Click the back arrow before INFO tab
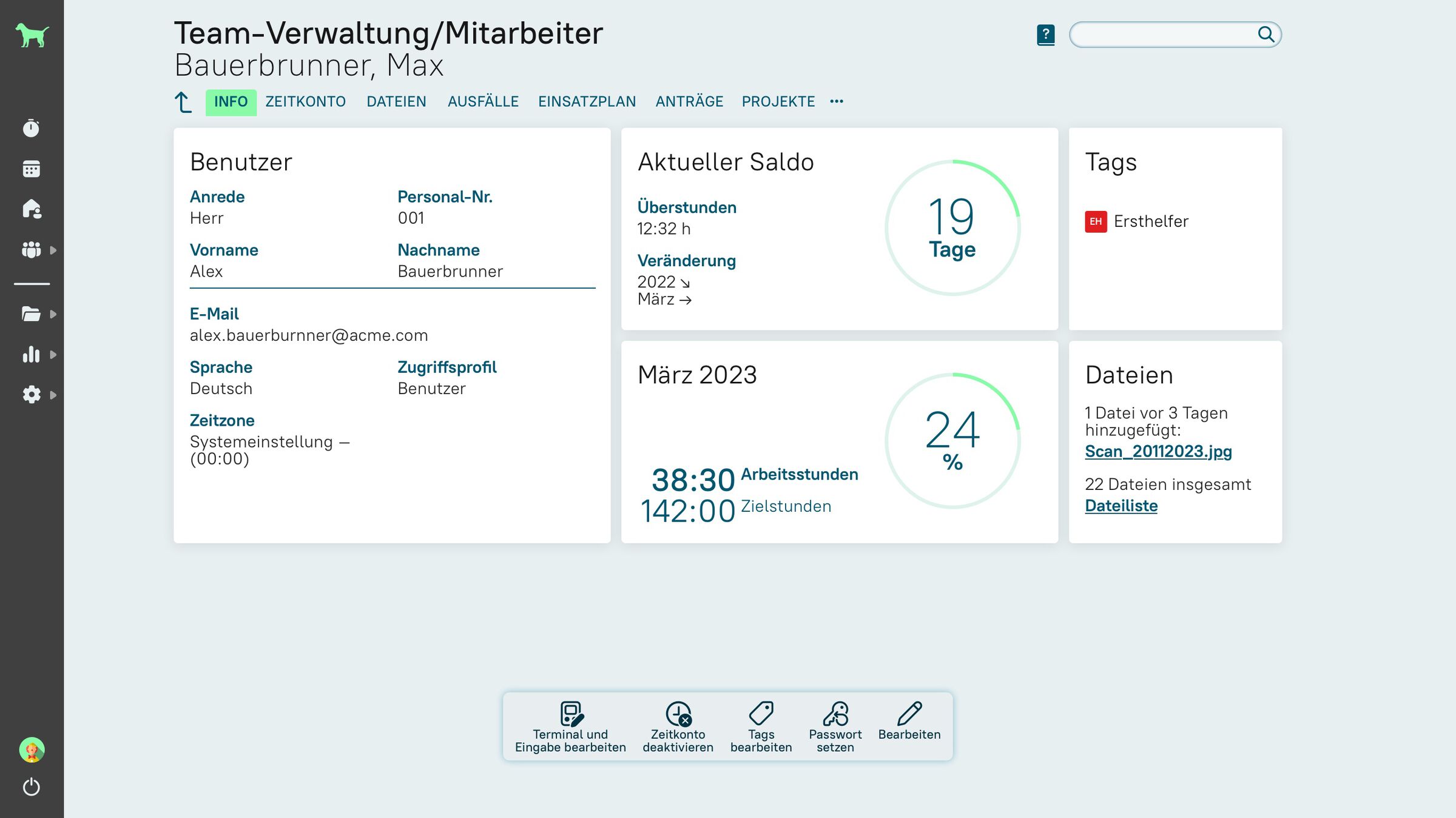Viewport: 1456px width, 818px height. [183, 102]
